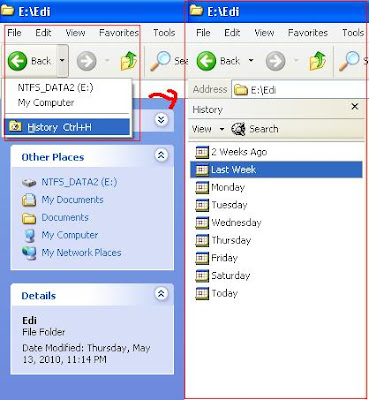Open My Documents link in Other Places

pyautogui.click(x=72, y=200)
